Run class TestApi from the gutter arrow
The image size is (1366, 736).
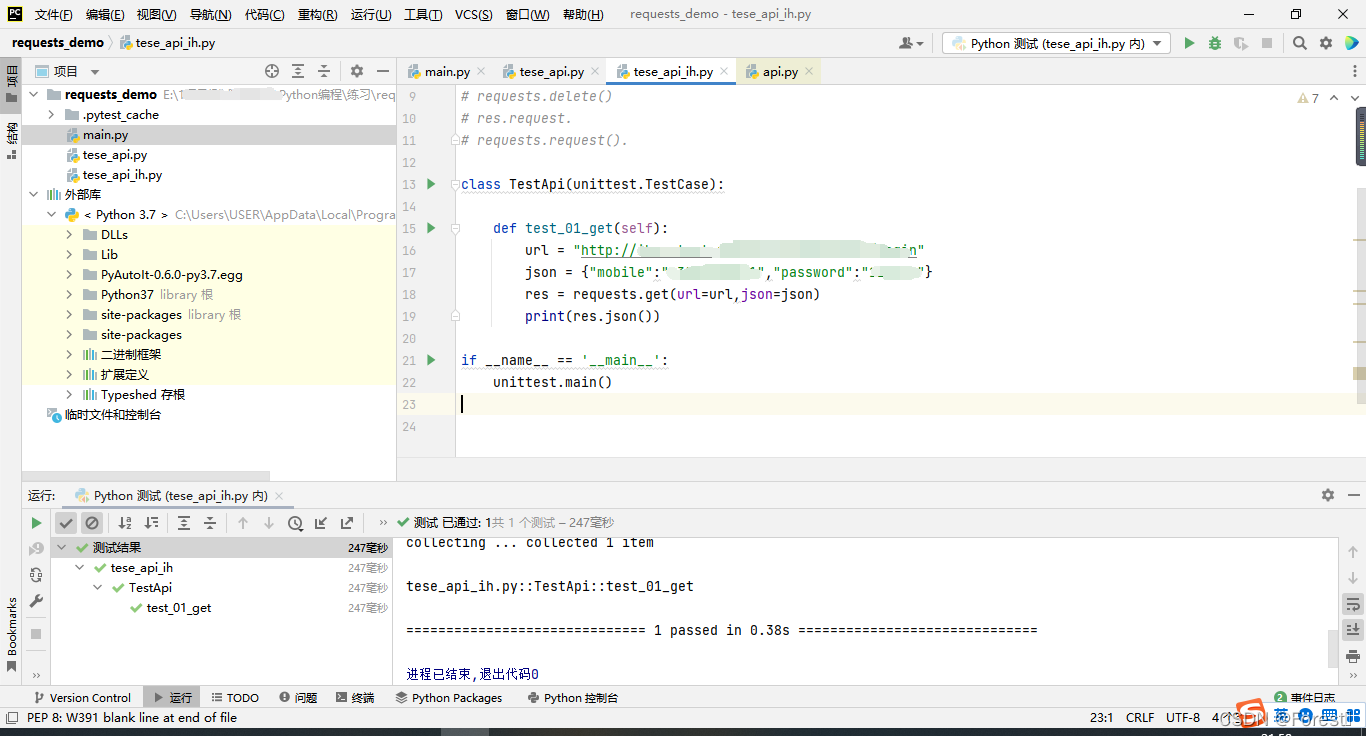[431, 184]
